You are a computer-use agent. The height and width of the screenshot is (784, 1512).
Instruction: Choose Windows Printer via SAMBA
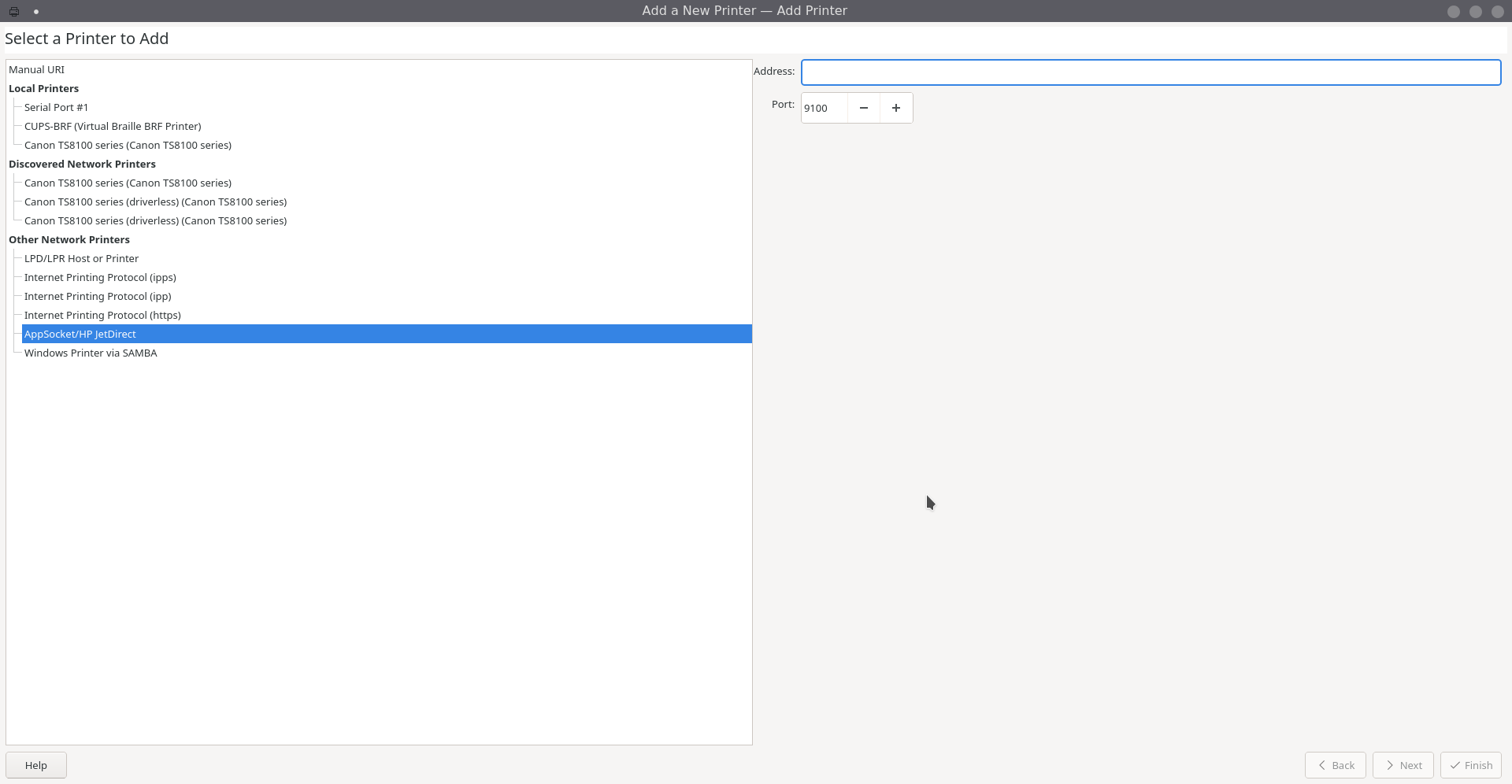click(387, 353)
